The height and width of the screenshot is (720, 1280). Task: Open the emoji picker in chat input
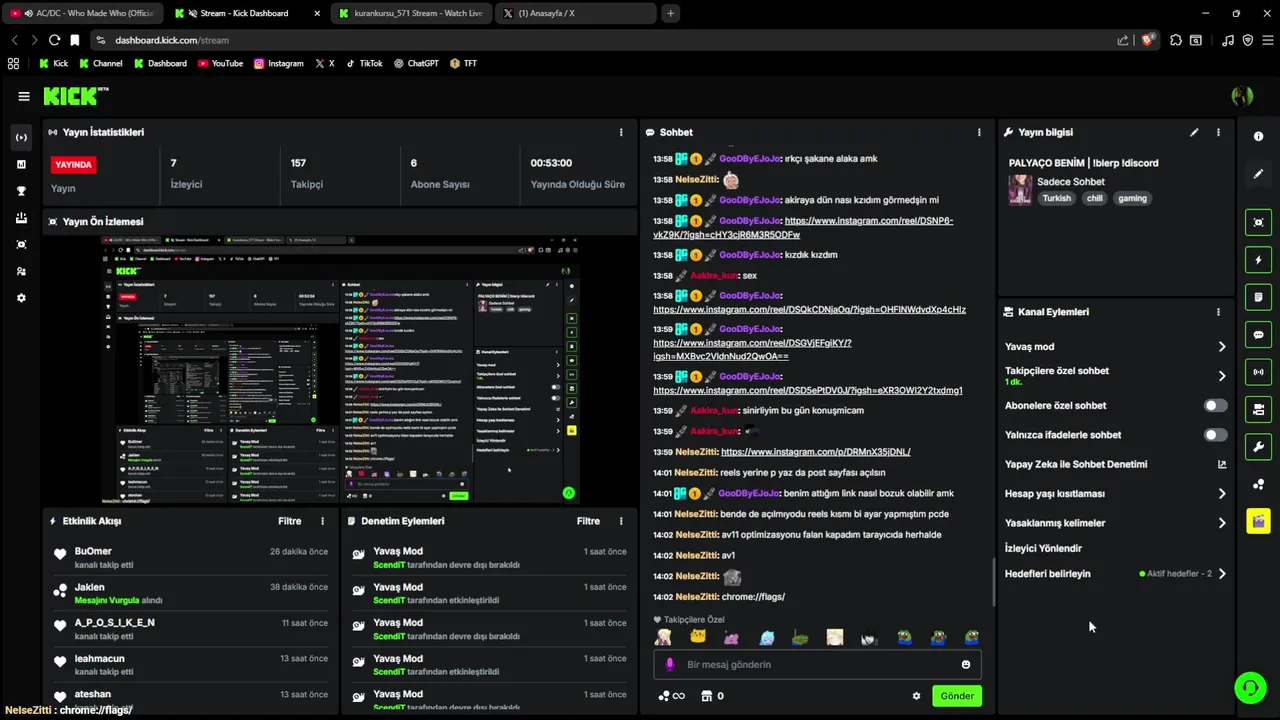pyautogui.click(x=966, y=664)
